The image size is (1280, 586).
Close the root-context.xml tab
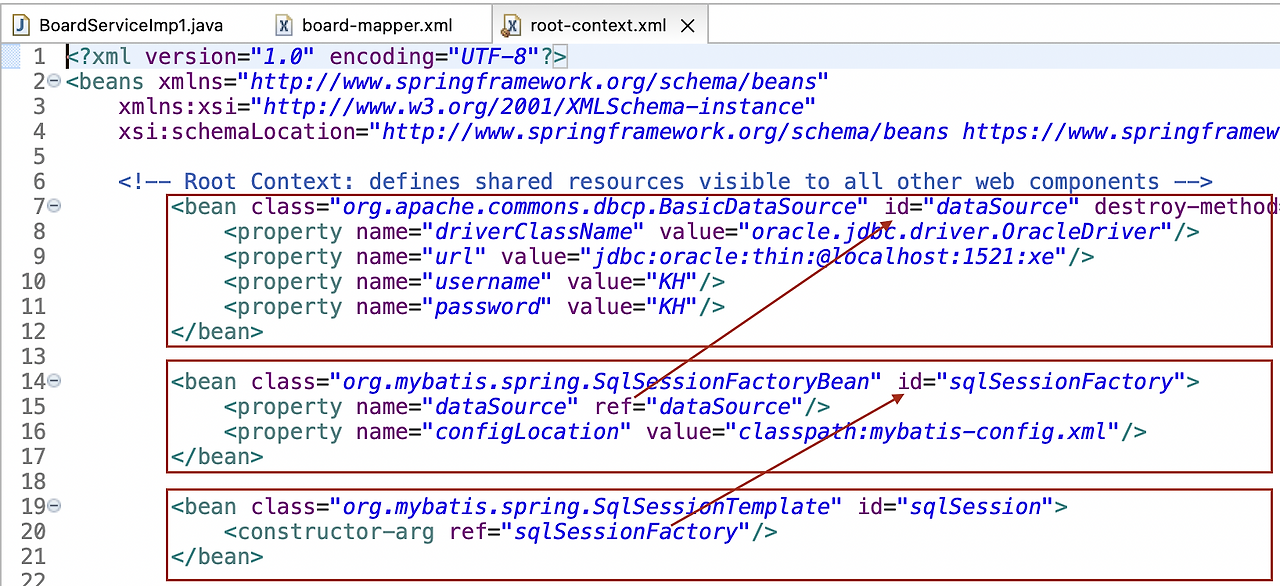[x=687, y=26]
